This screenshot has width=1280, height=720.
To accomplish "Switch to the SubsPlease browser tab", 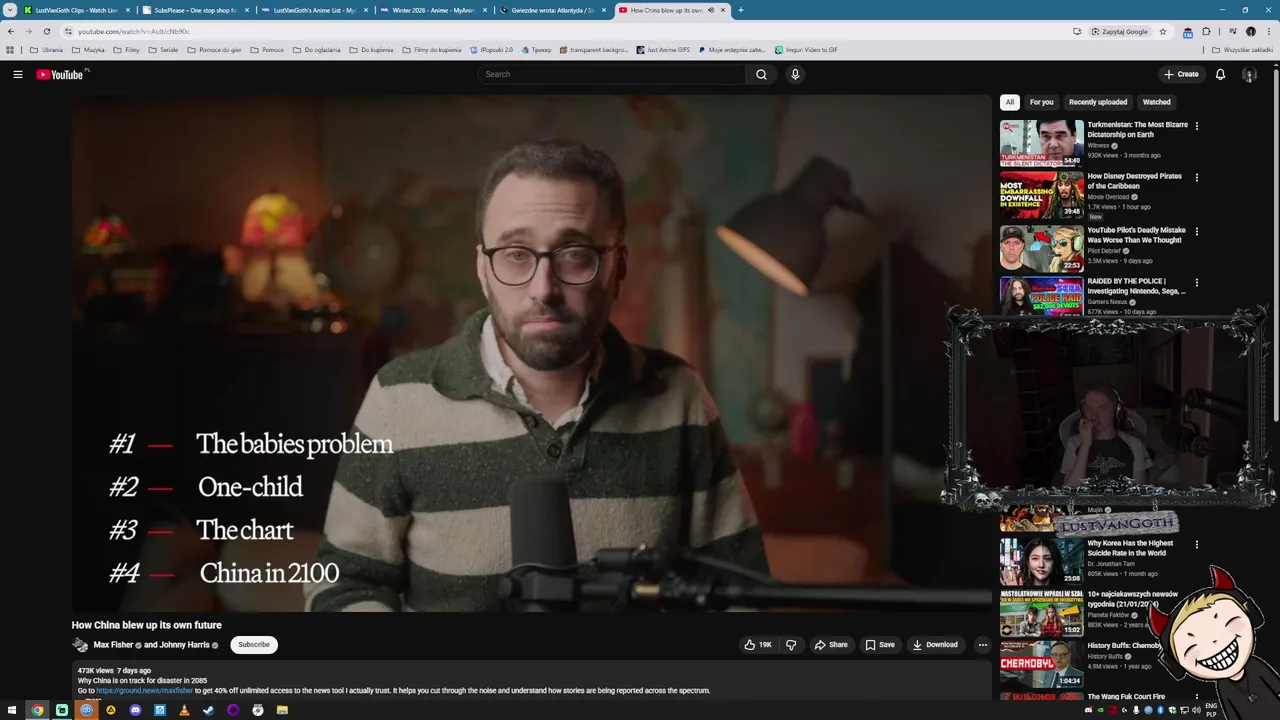I will coord(194,10).
